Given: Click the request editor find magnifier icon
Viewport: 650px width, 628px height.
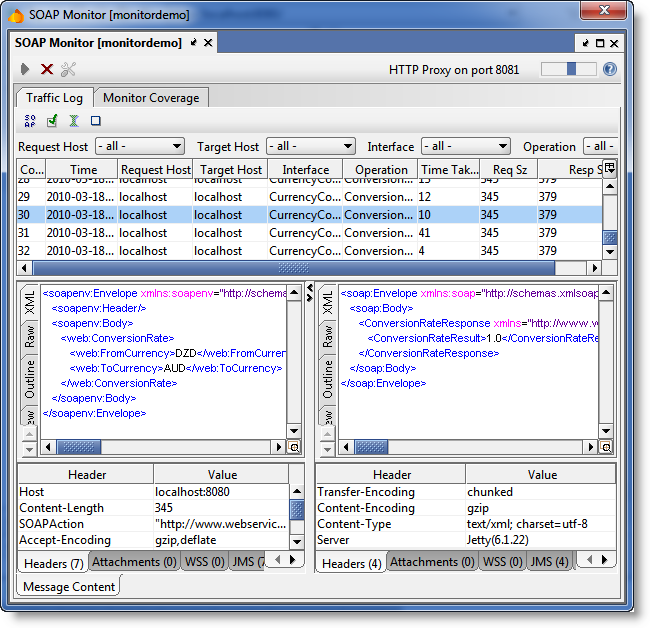Looking at the screenshot, I should click(x=294, y=447).
